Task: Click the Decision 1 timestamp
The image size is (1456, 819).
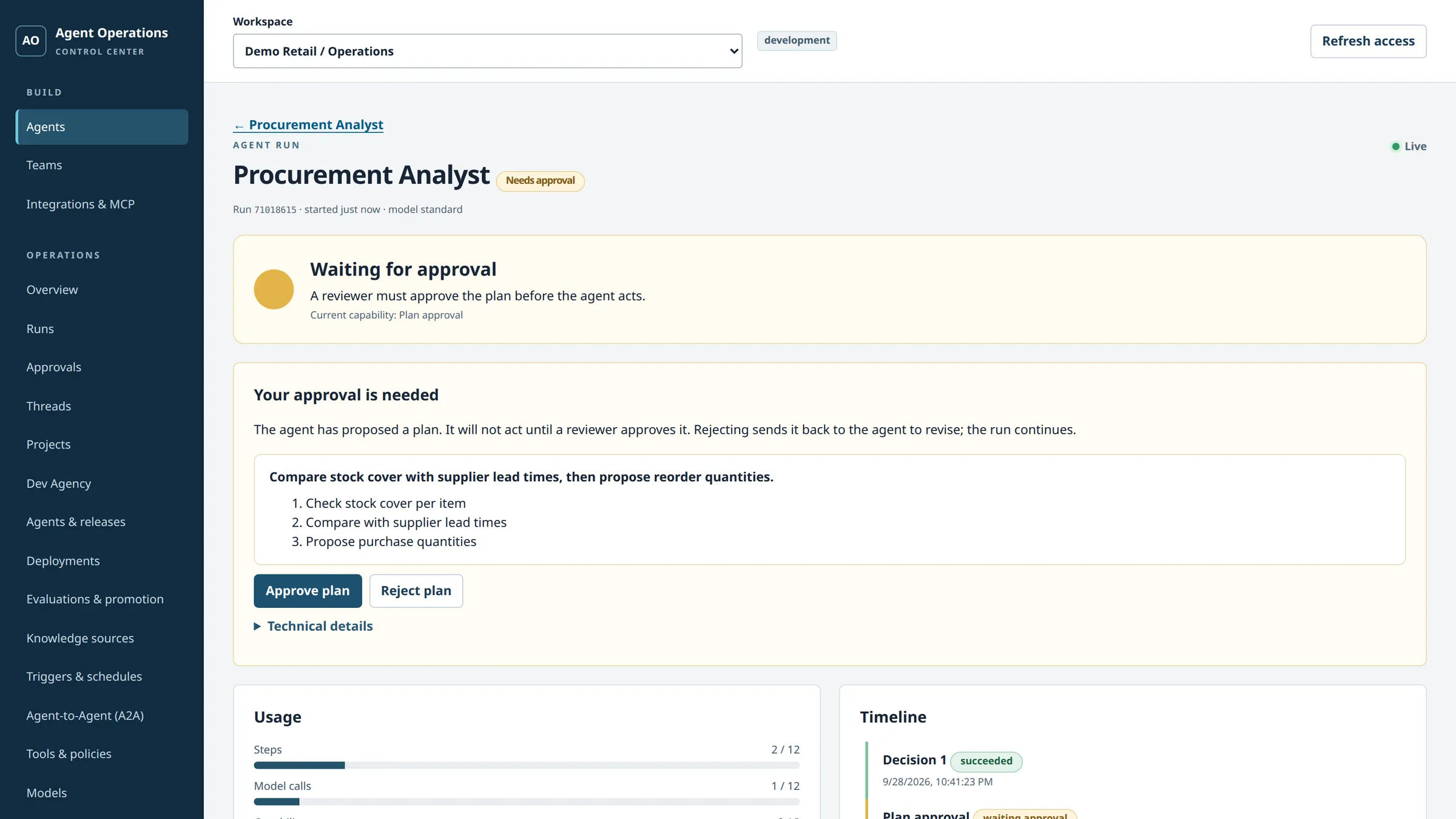Action: pyautogui.click(x=937, y=782)
